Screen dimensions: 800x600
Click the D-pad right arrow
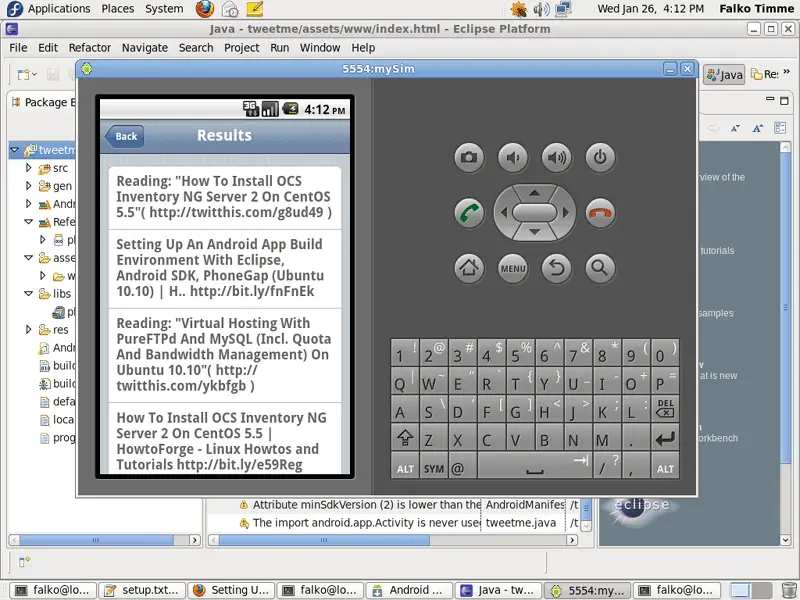[x=565, y=213]
